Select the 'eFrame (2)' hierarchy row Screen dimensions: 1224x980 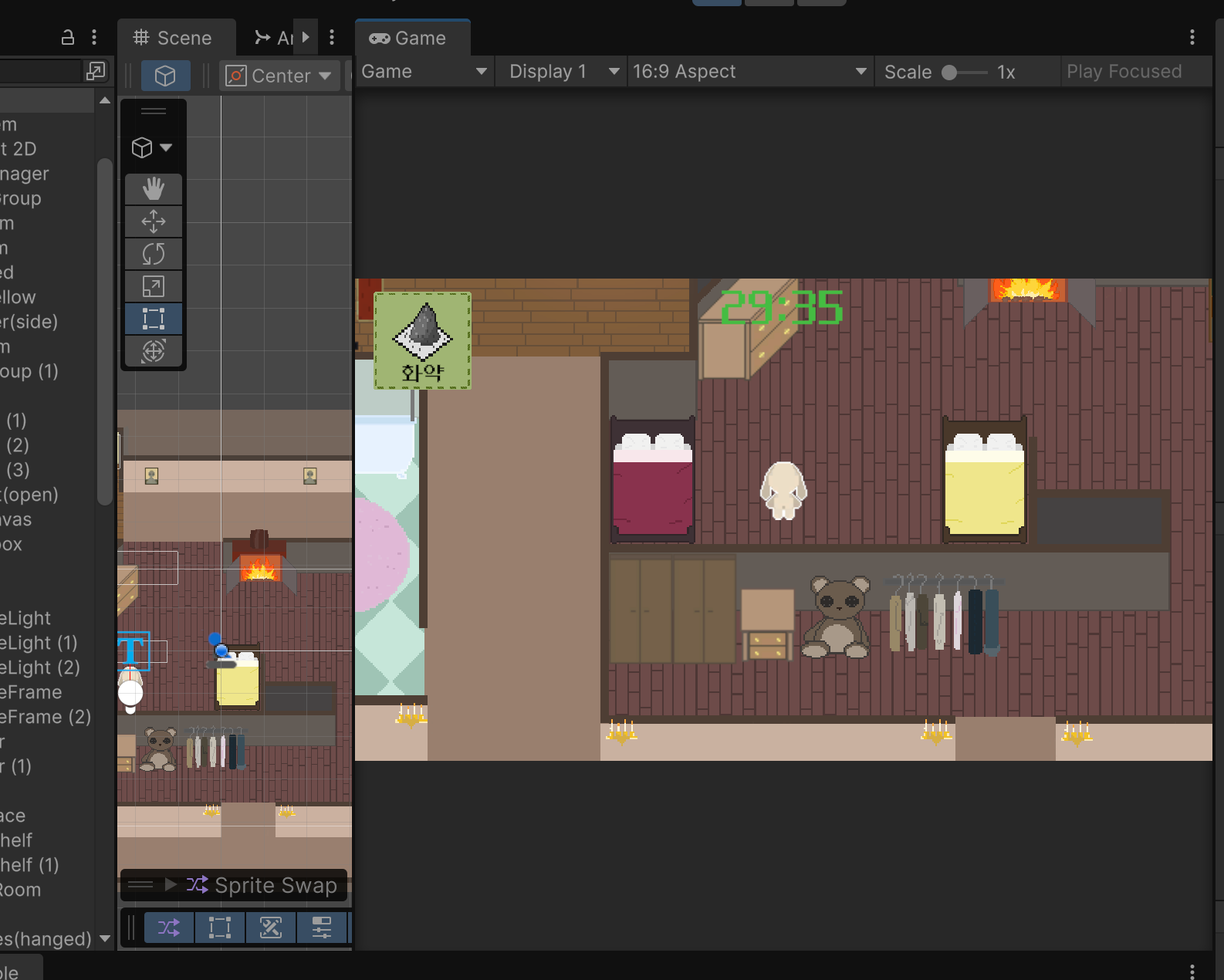tap(47, 717)
